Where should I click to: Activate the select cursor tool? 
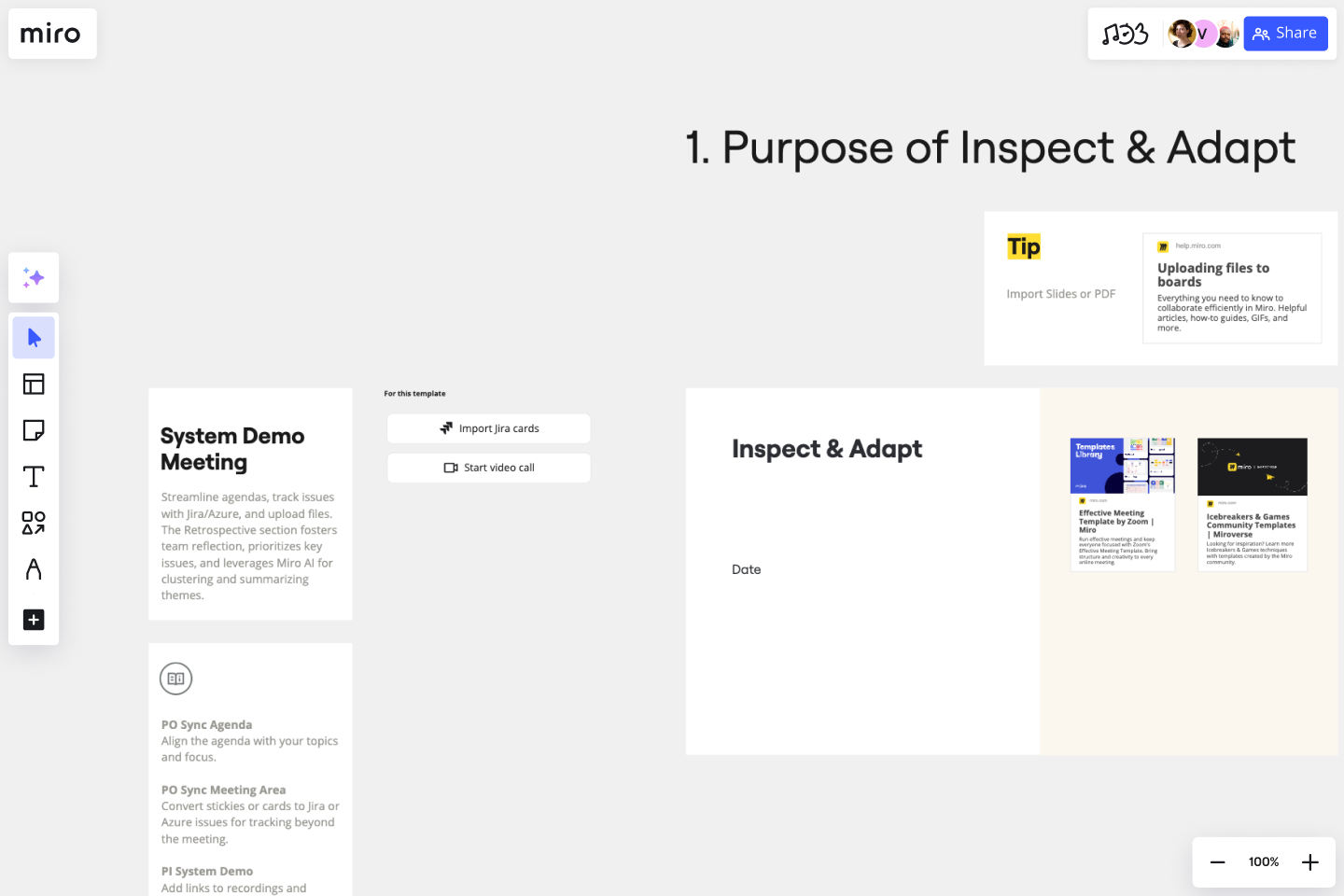(x=34, y=337)
